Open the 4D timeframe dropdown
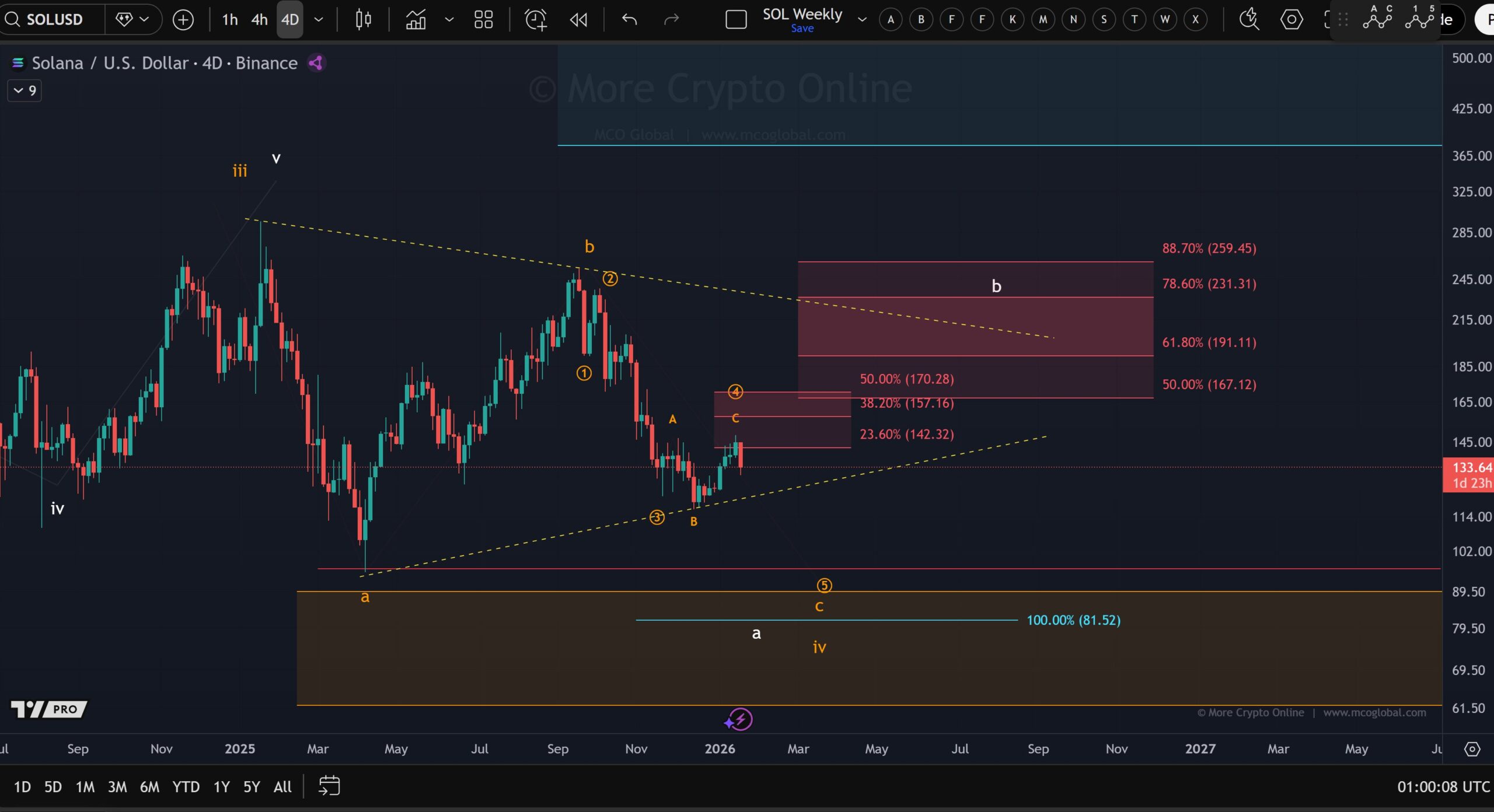1494x812 pixels. tap(318, 19)
